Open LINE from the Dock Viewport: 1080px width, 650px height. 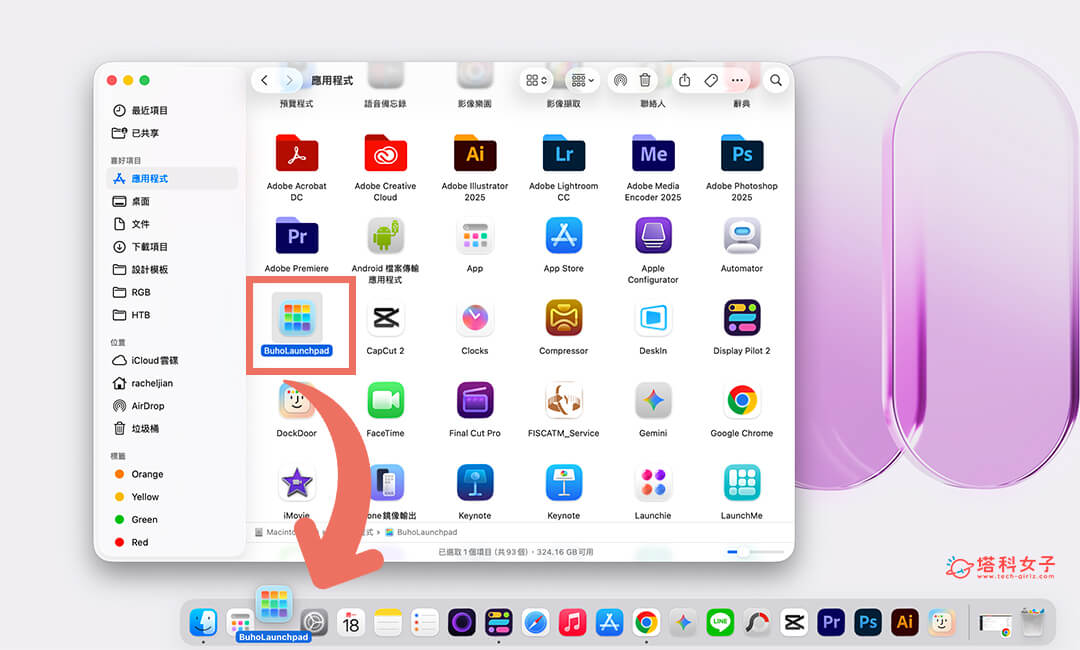[720, 623]
